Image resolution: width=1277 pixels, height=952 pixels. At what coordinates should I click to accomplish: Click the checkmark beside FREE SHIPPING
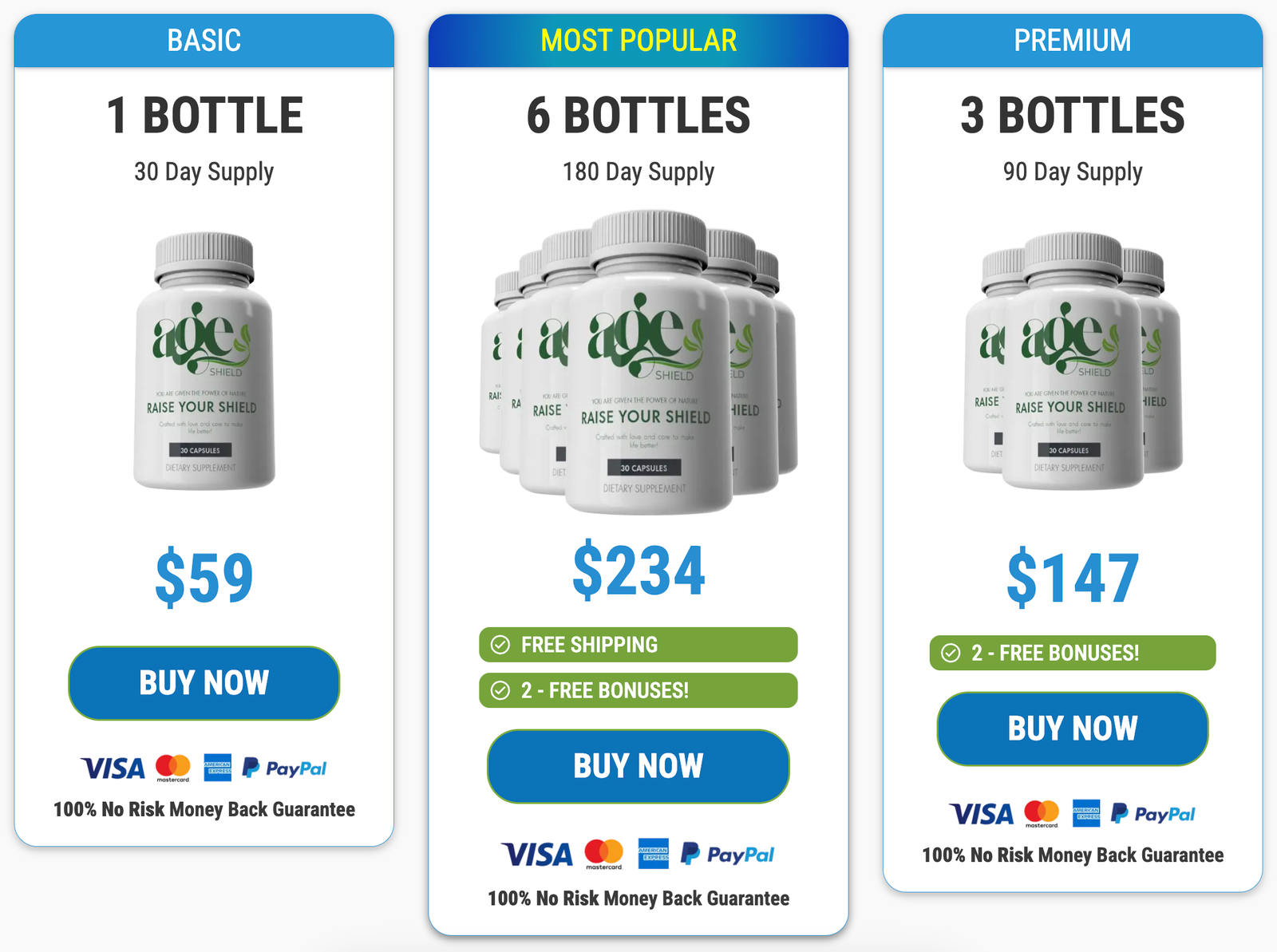point(500,645)
